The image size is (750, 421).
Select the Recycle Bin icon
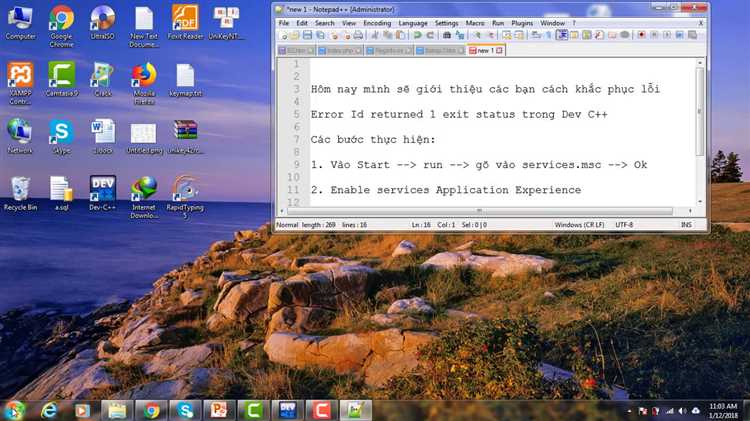point(20,194)
